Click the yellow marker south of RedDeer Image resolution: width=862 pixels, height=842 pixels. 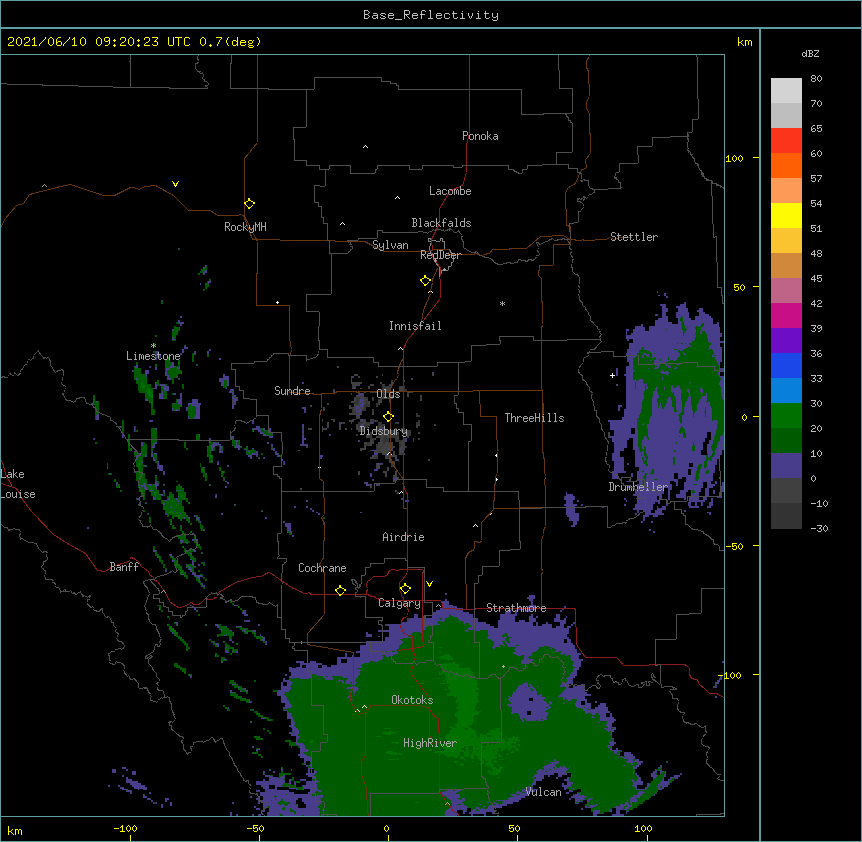click(426, 281)
